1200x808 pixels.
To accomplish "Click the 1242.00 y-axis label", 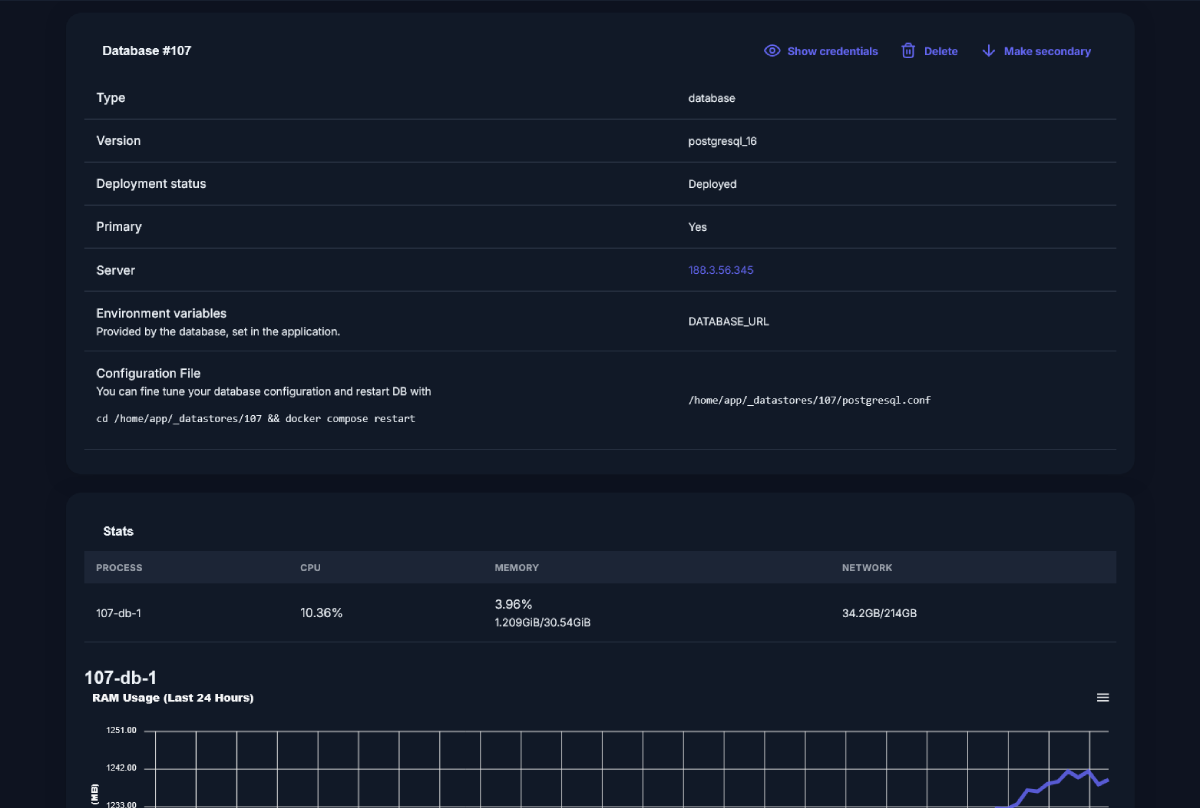I will (x=122, y=769).
